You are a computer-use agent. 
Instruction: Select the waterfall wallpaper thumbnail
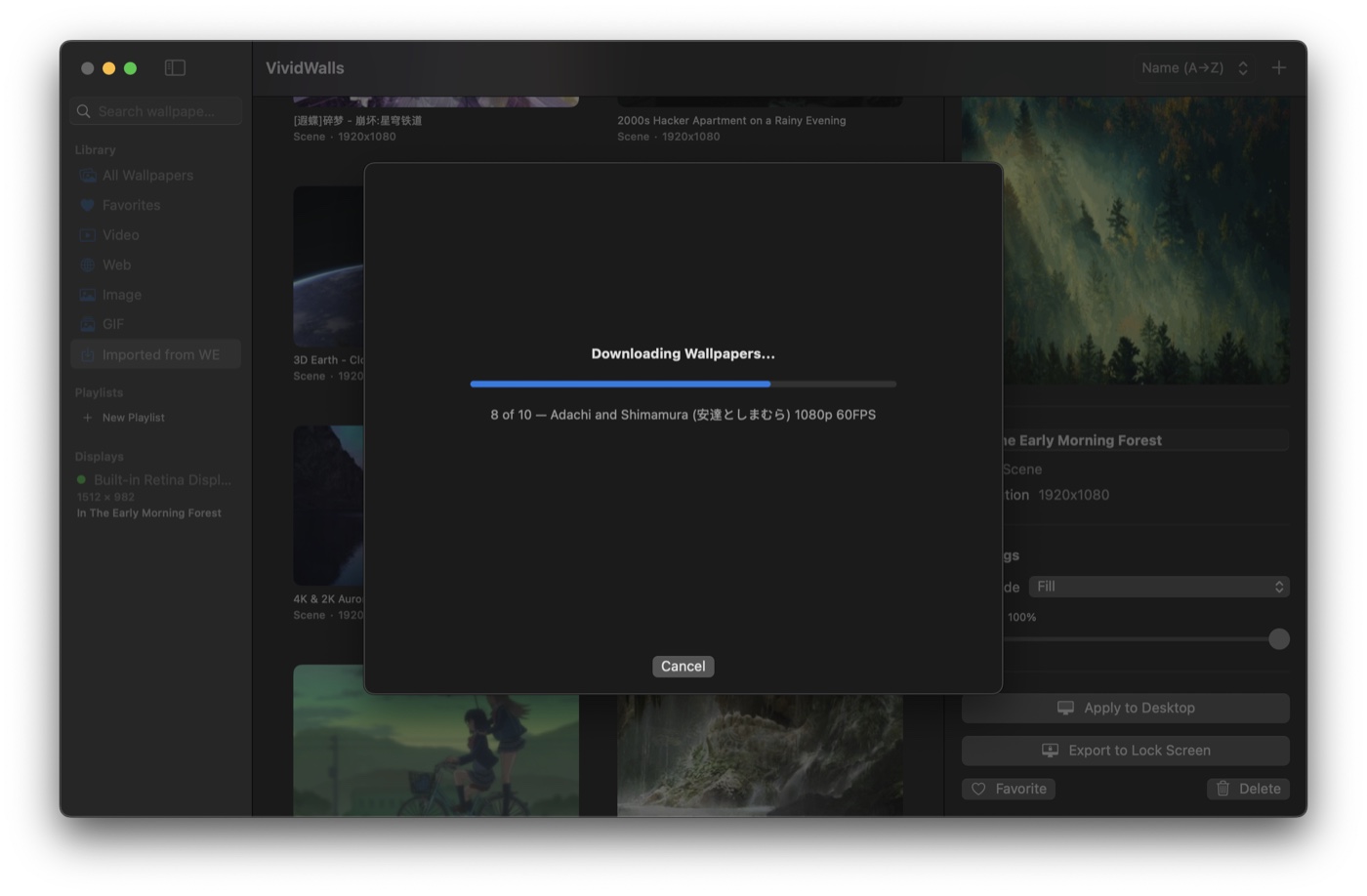760,753
